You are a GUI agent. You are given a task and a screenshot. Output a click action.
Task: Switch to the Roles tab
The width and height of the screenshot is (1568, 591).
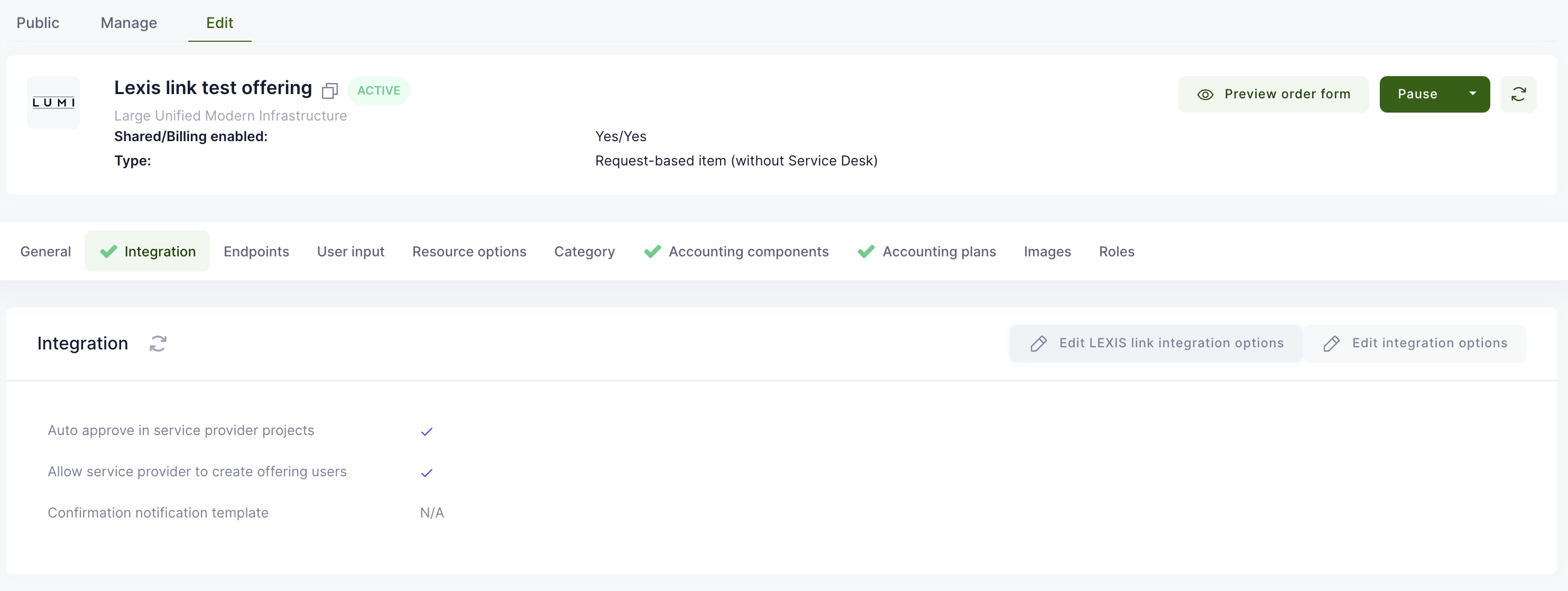pyautogui.click(x=1116, y=252)
